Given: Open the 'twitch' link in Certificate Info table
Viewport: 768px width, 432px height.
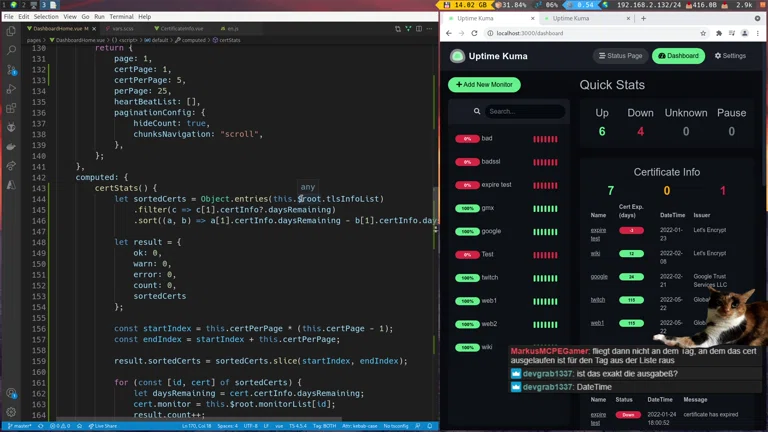Looking at the screenshot, I should [x=598, y=300].
